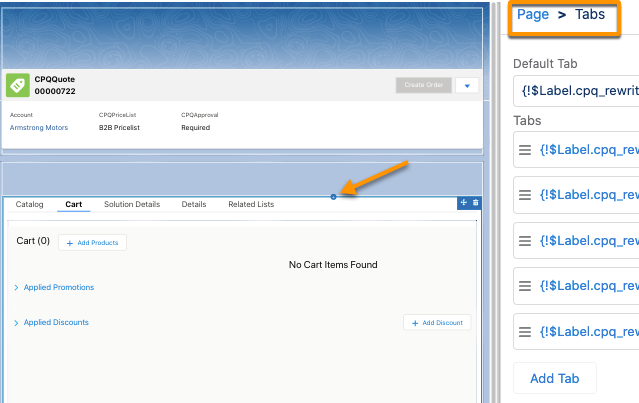This screenshot has width=639, height=403.
Task: Open the second tab label in Tabs list
Action: 589,195
